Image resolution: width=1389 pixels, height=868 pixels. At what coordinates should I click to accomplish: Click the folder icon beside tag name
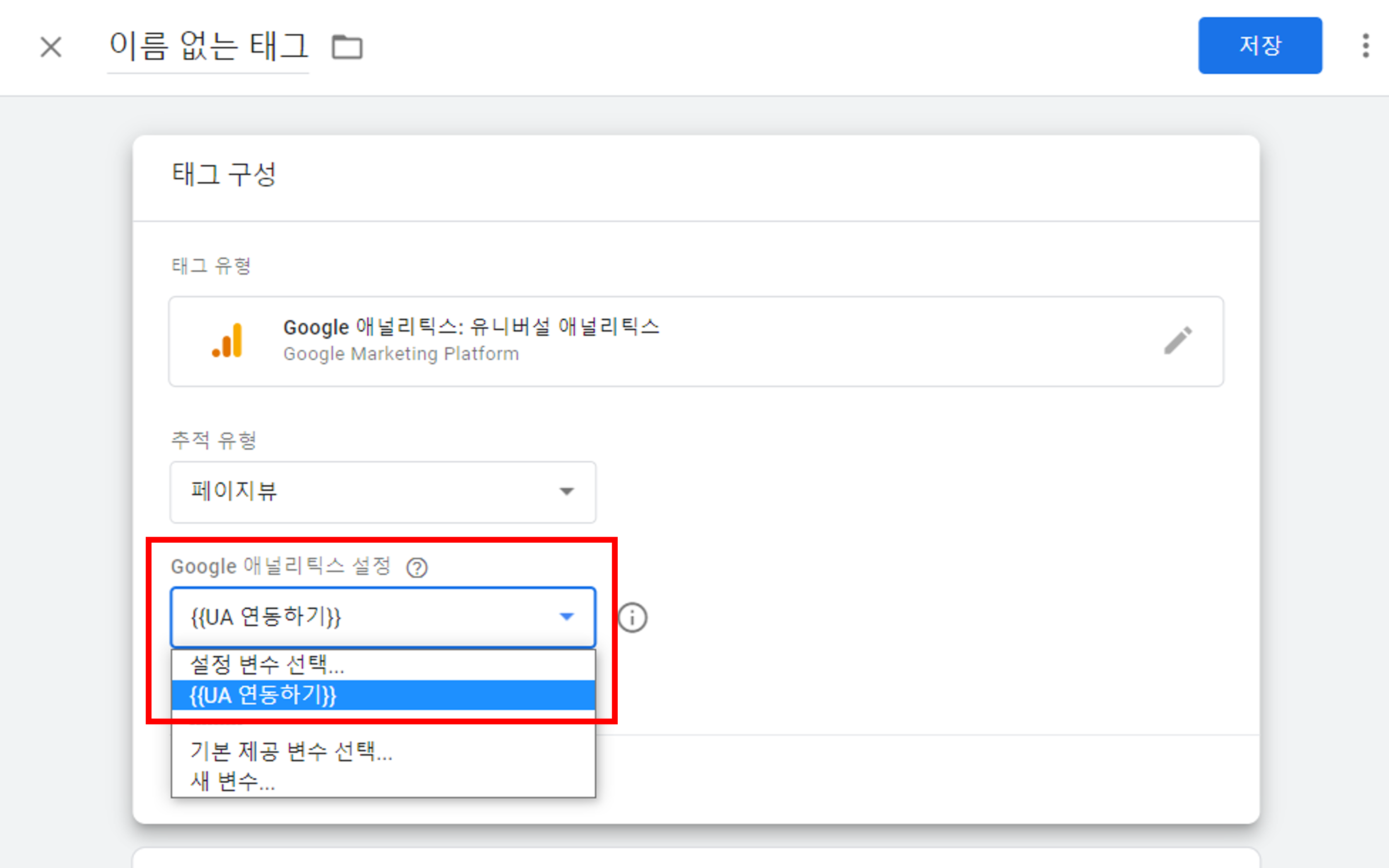pyautogui.click(x=347, y=46)
